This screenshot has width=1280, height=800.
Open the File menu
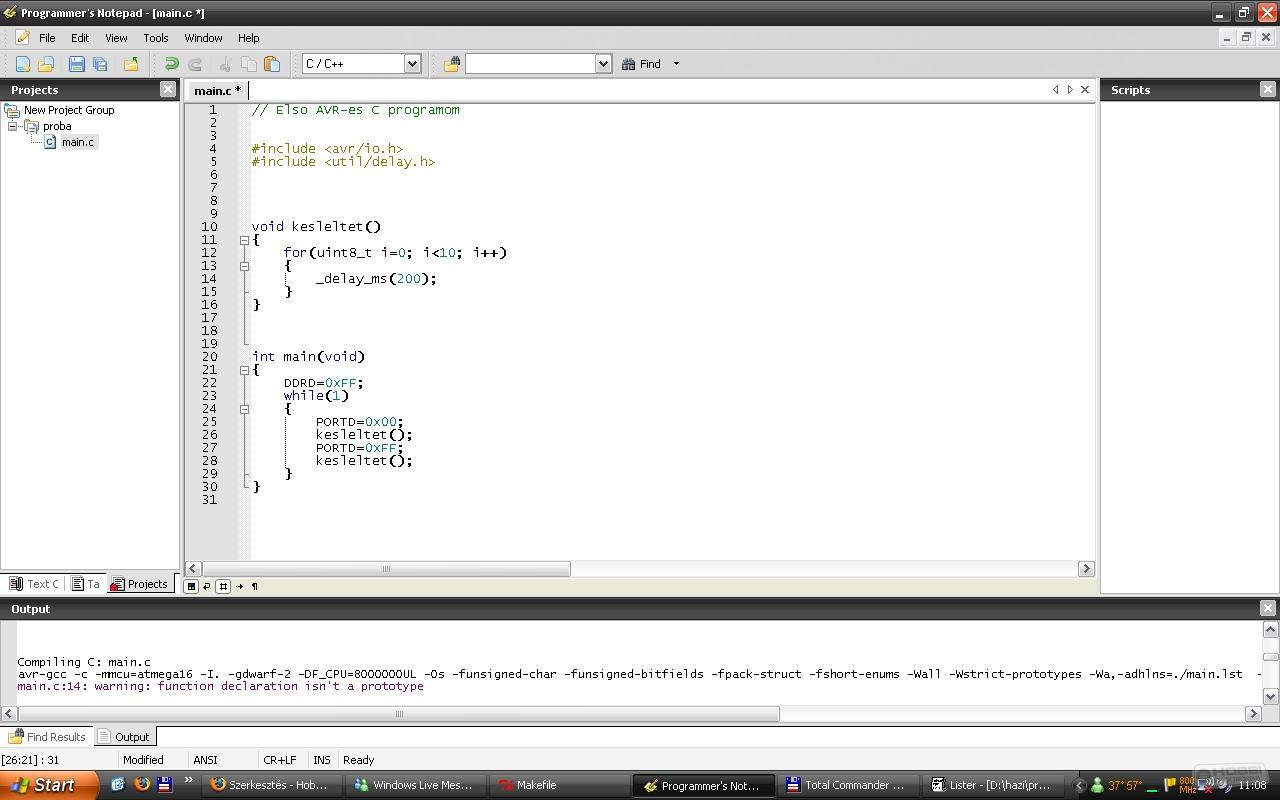click(47, 38)
